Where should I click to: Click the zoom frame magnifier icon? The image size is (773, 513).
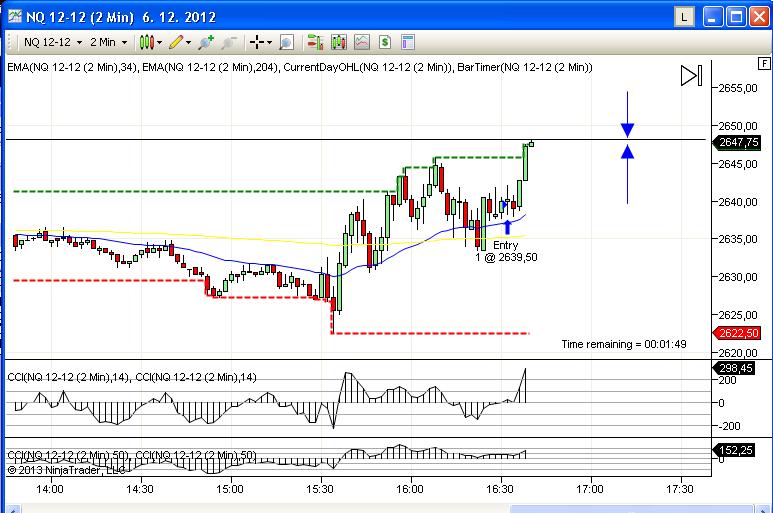[286, 42]
